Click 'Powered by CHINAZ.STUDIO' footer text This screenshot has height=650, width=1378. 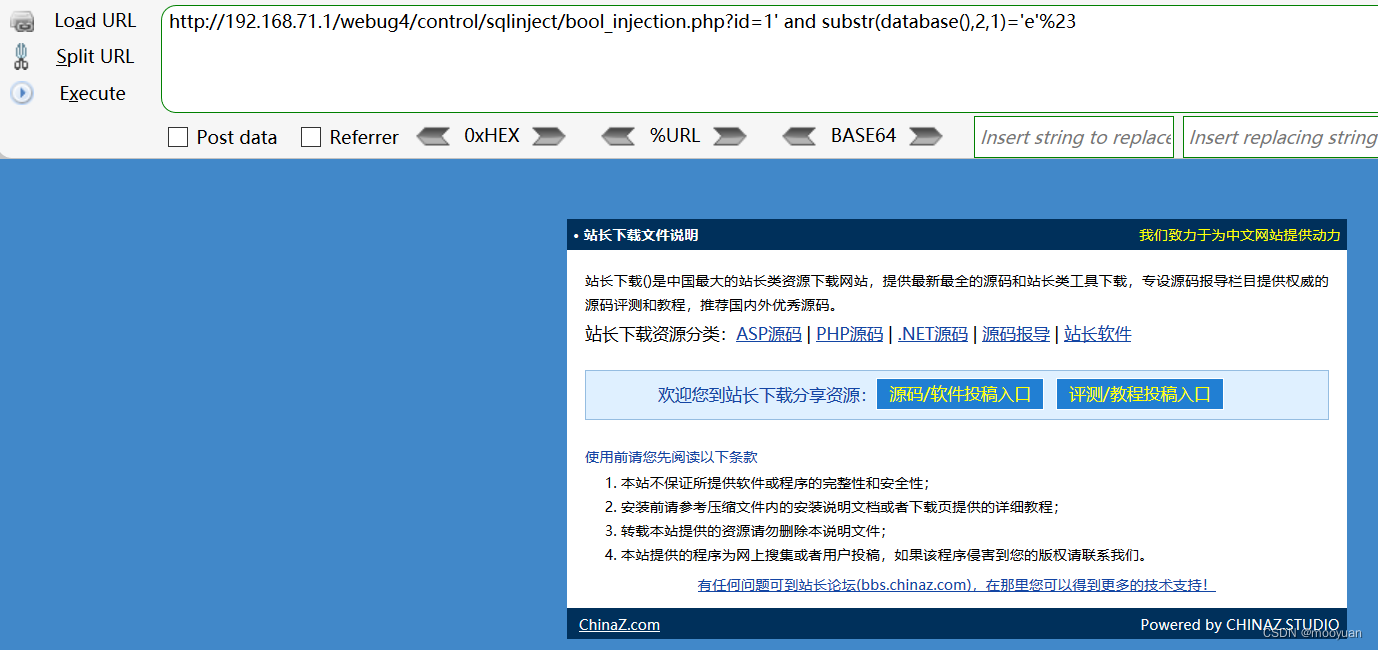coord(1240,625)
